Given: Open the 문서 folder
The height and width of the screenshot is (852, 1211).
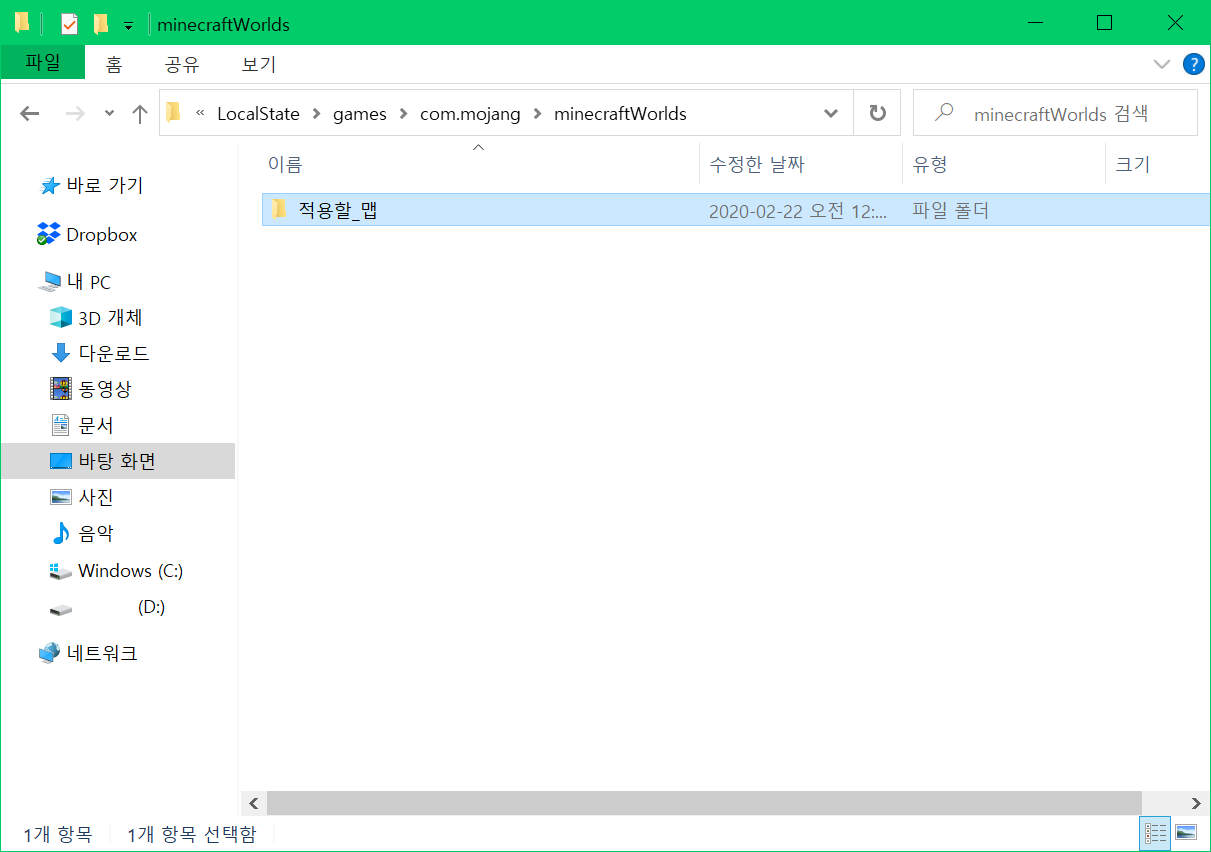Looking at the screenshot, I should [x=96, y=425].
